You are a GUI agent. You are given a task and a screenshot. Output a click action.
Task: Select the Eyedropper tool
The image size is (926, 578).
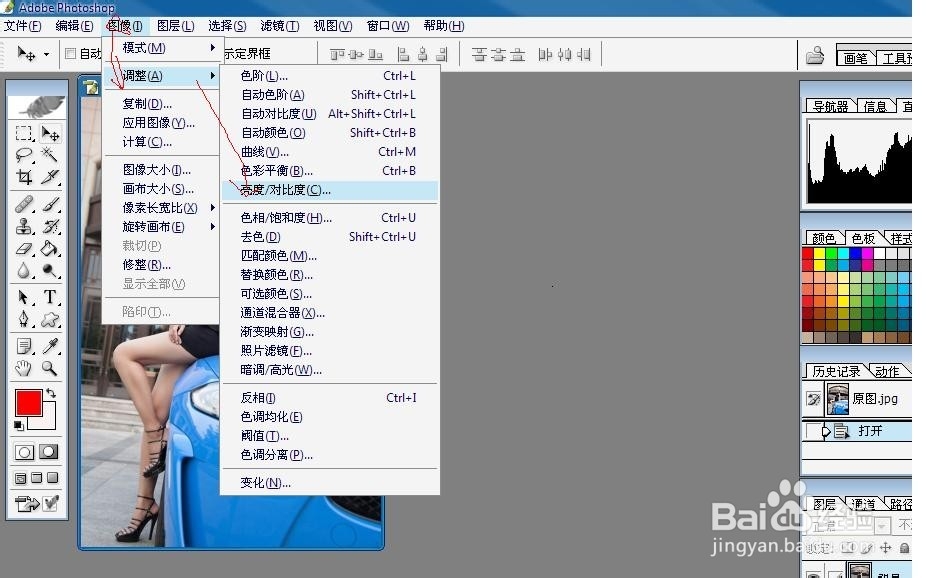(x=48, y=345)
